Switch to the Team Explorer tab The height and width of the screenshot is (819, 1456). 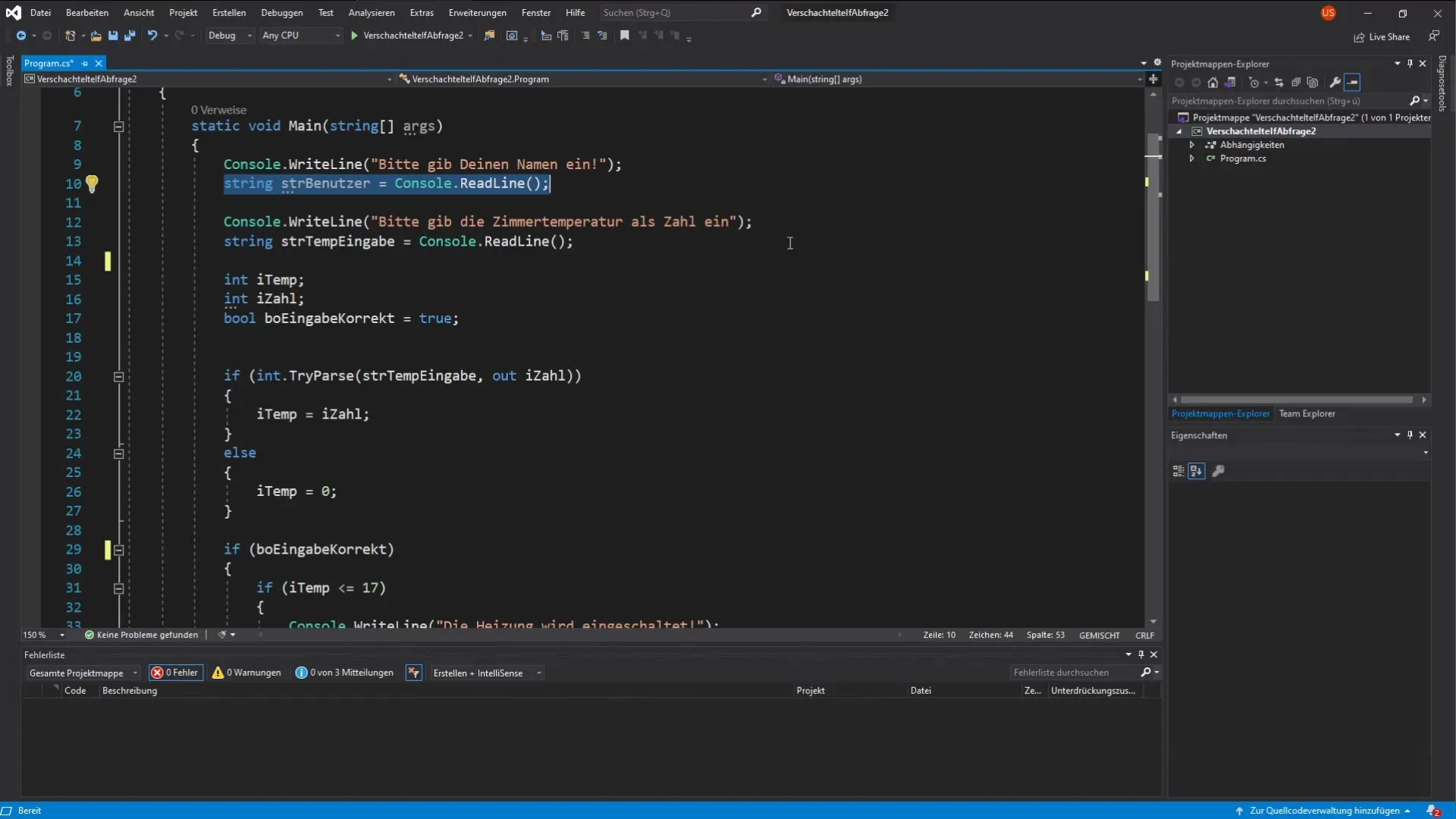point(1307,414)
